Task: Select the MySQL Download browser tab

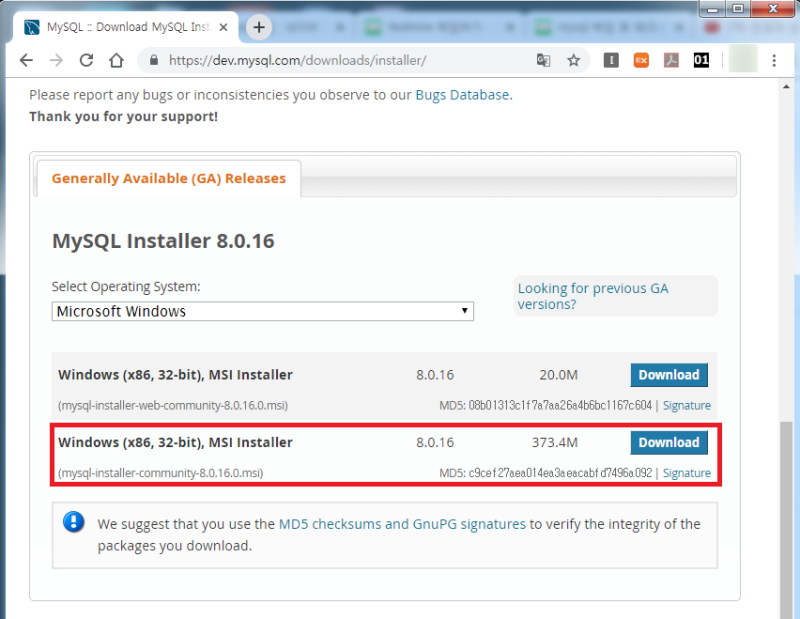Action: tap(125, 27)
